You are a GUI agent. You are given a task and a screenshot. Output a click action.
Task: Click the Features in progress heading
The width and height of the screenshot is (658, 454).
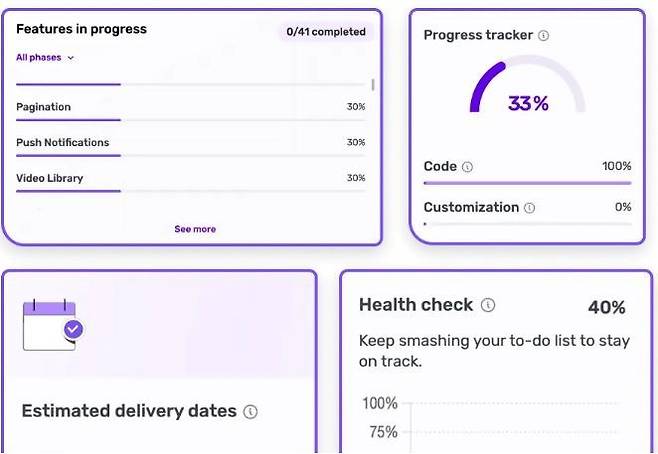coord(82,29)
